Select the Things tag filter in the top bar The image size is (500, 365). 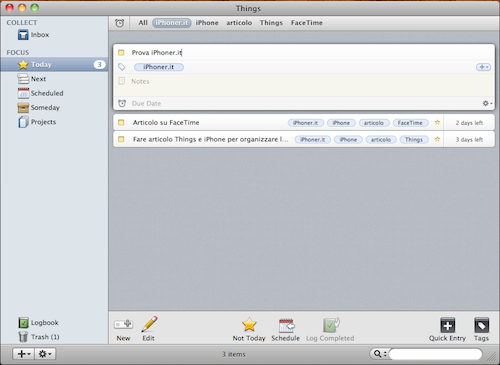click(x=271, y=23)
